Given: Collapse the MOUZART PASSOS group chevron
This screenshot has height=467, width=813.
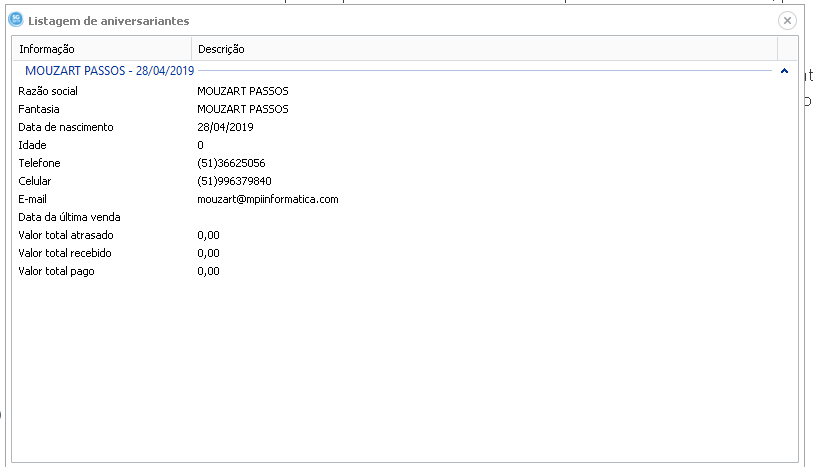Looking at the screenshot, I should click(784, 71).
